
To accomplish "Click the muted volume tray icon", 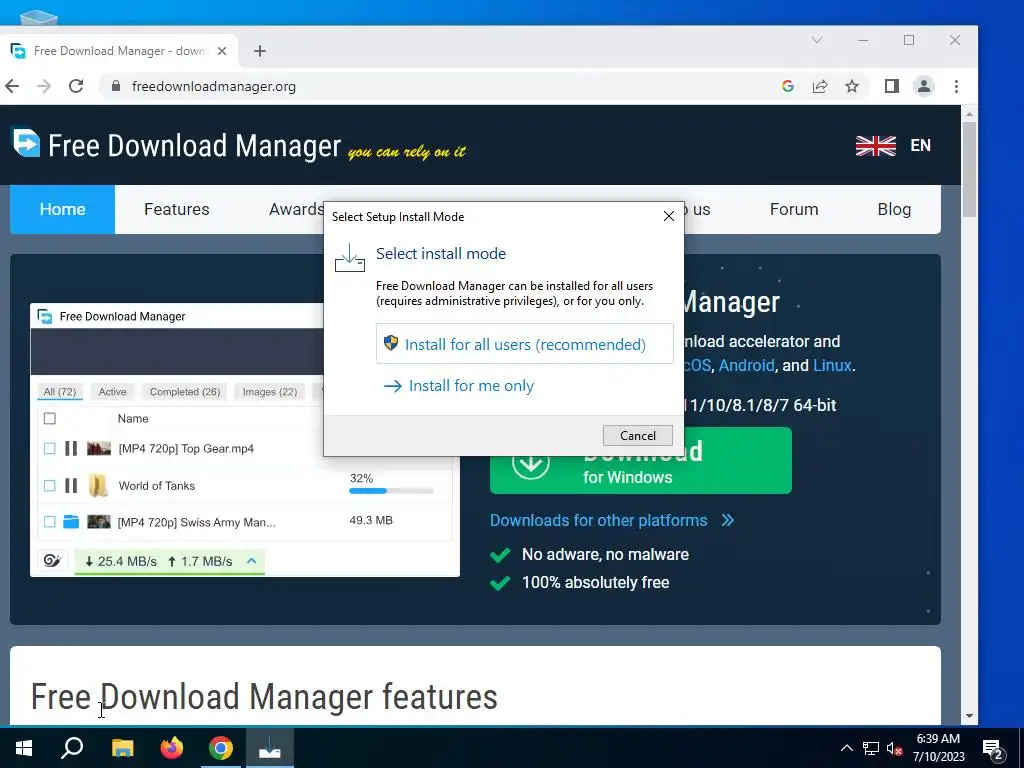I will pyautogui.click(x=894, y=748).
